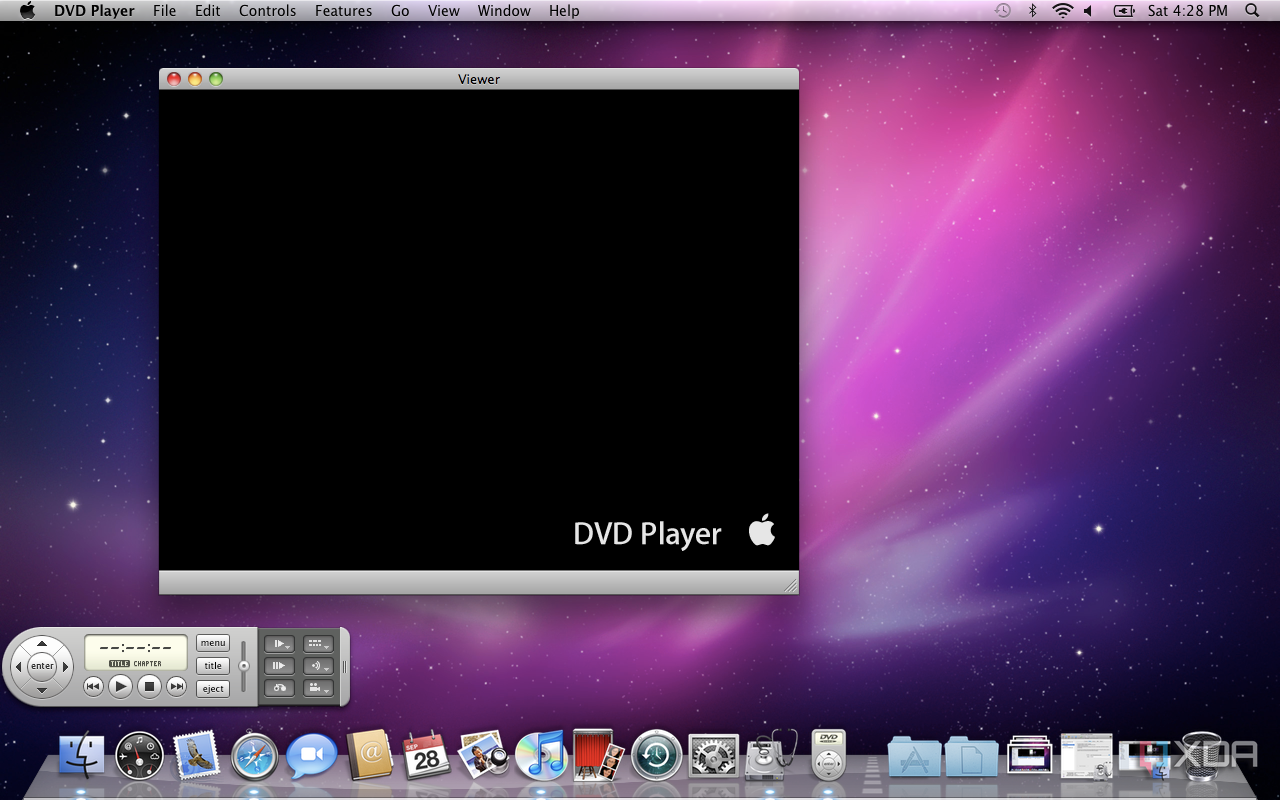Launch Mail from the Dock

(x=196, y=755)
